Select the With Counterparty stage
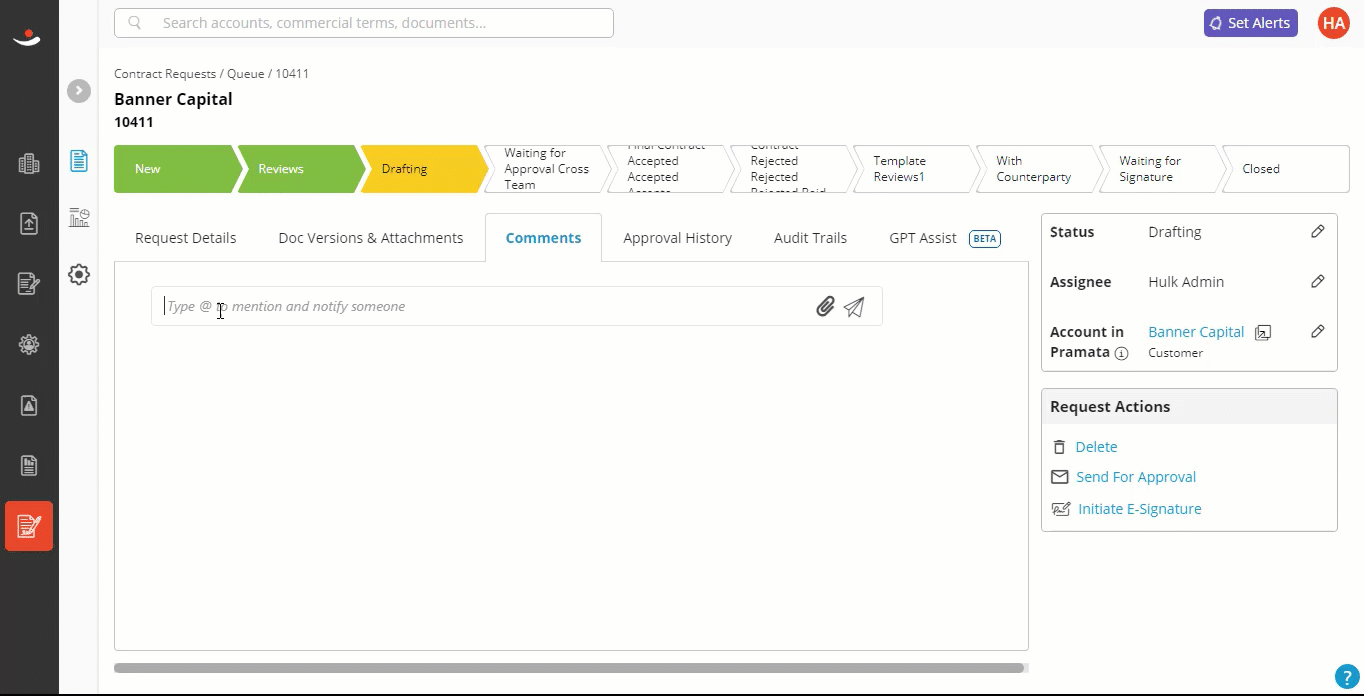The image size is (1364, 696). (1037, 169)
